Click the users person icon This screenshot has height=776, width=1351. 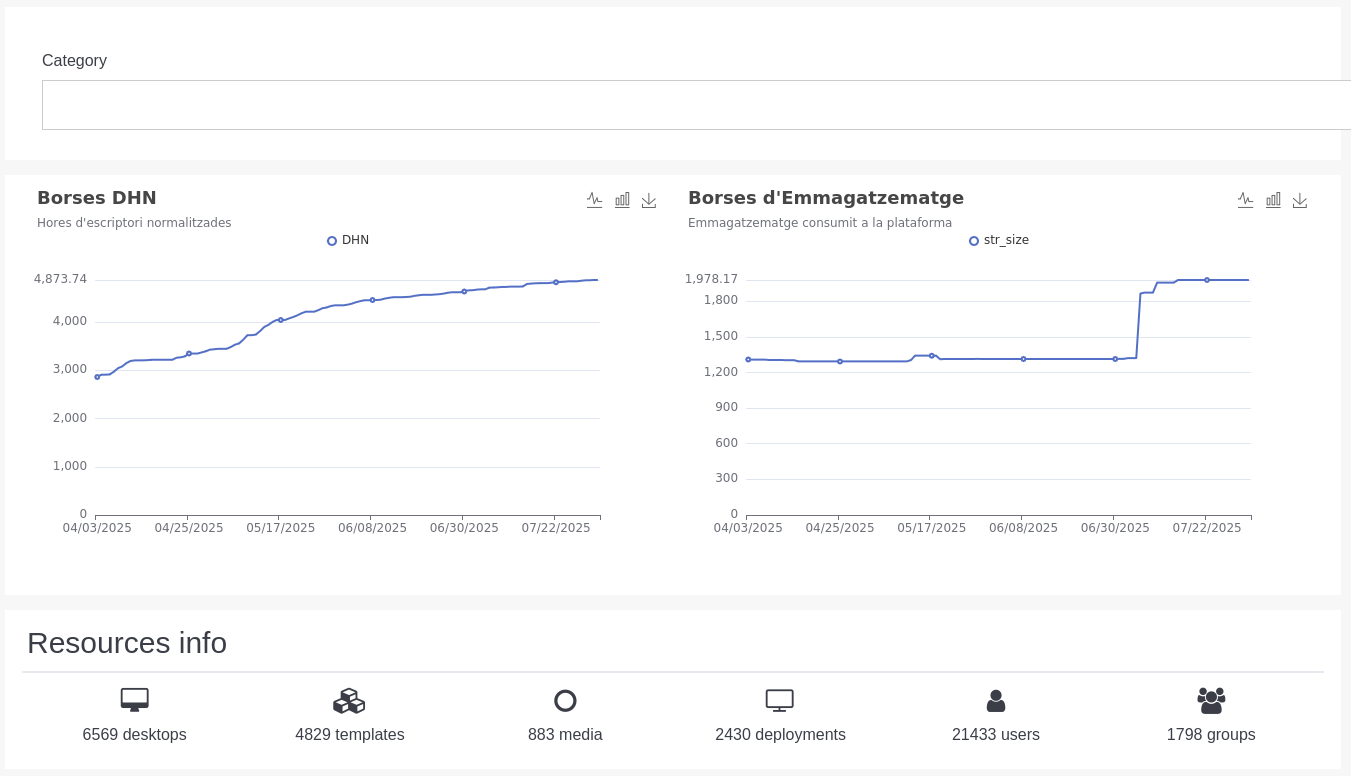pos(996,700)
